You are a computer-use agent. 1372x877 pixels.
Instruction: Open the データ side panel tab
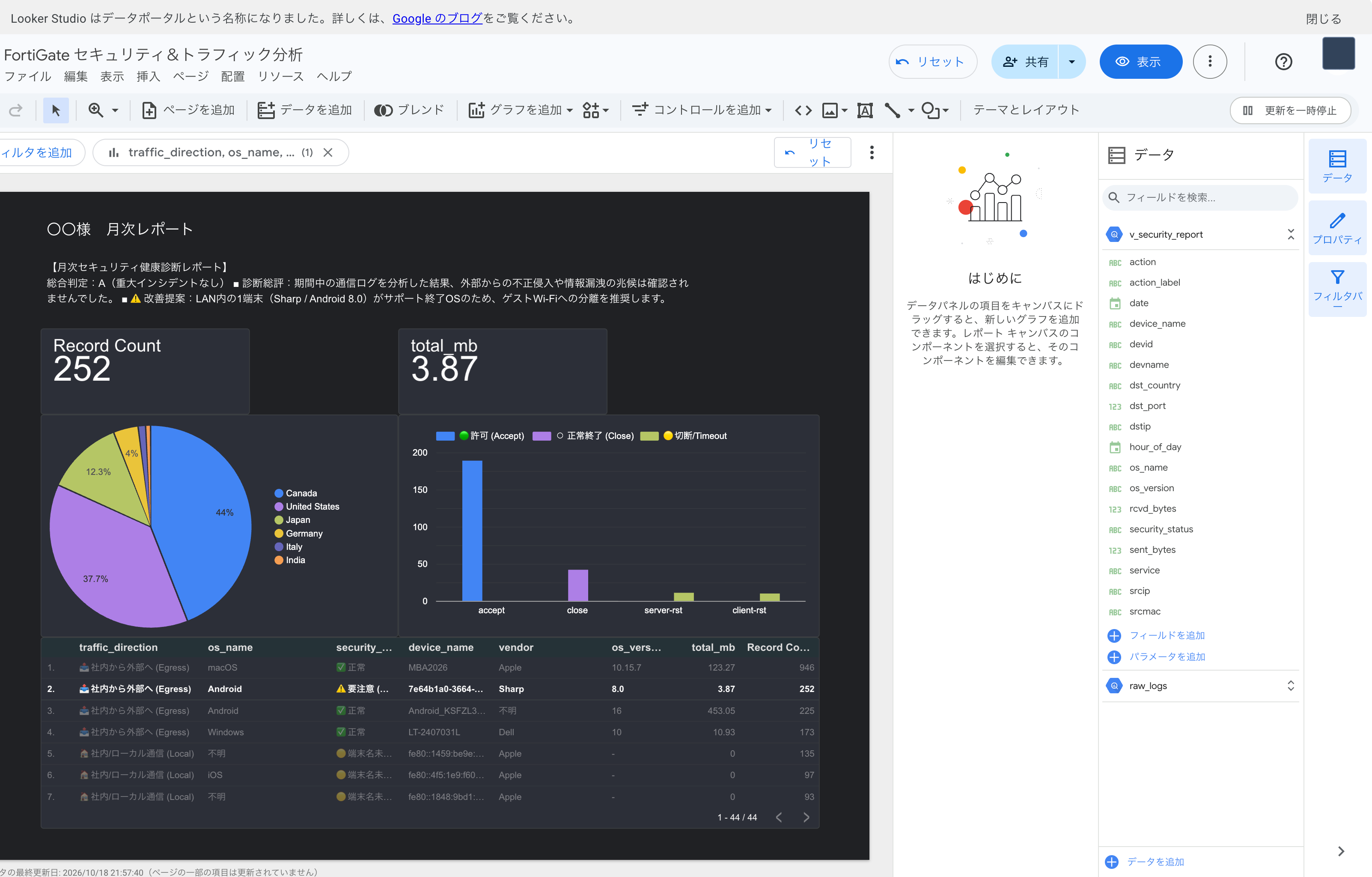pyautogui.click(x=1336, y=167)
